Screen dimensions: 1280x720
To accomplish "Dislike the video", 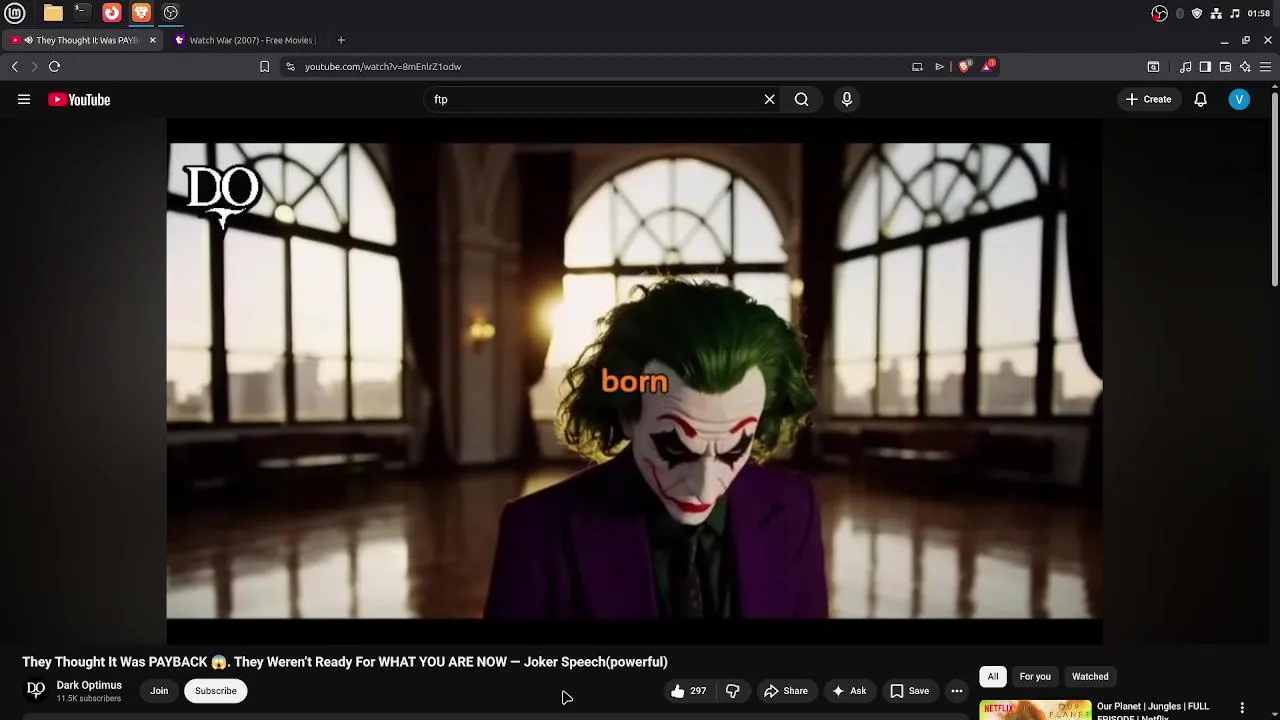I will (732, 691).
